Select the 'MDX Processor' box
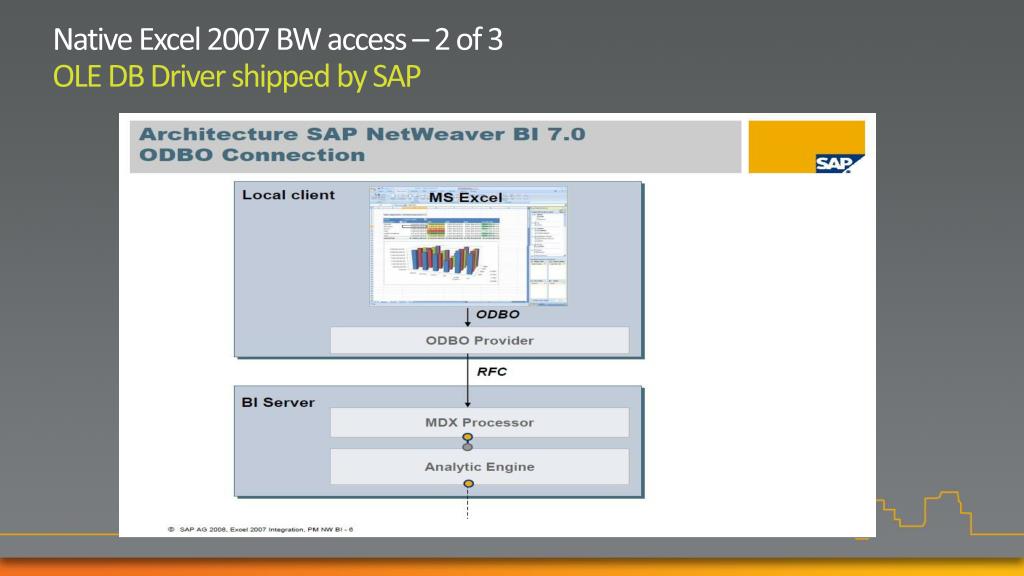1024x576 pixels. 479,423
